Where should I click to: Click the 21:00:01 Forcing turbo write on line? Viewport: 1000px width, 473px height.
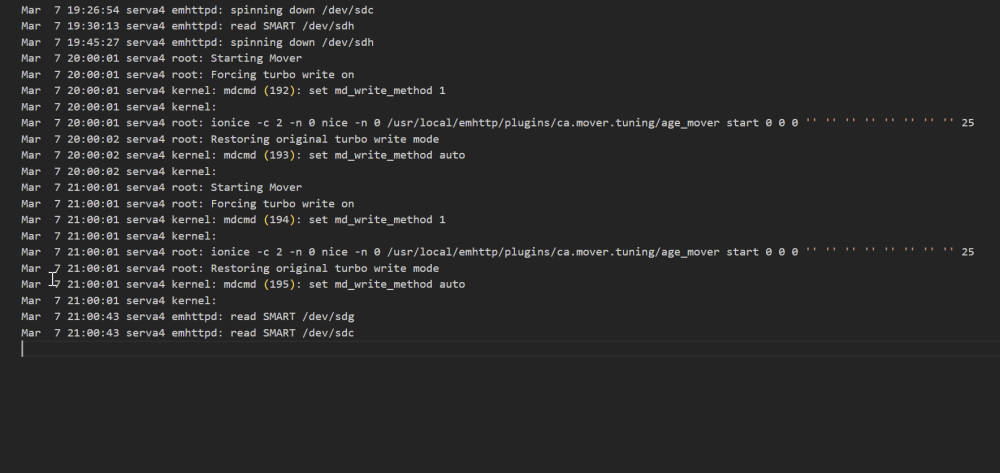pyautogui.click(x=188, y=204)
